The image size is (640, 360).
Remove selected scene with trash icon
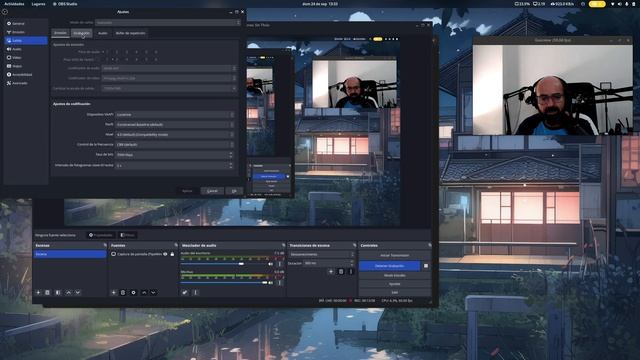(x=47, y=293)
